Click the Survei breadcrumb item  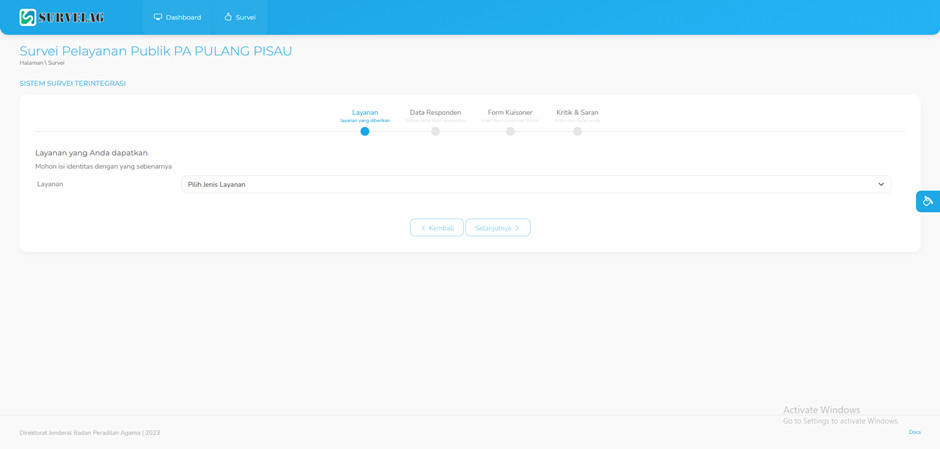(57, 63)
